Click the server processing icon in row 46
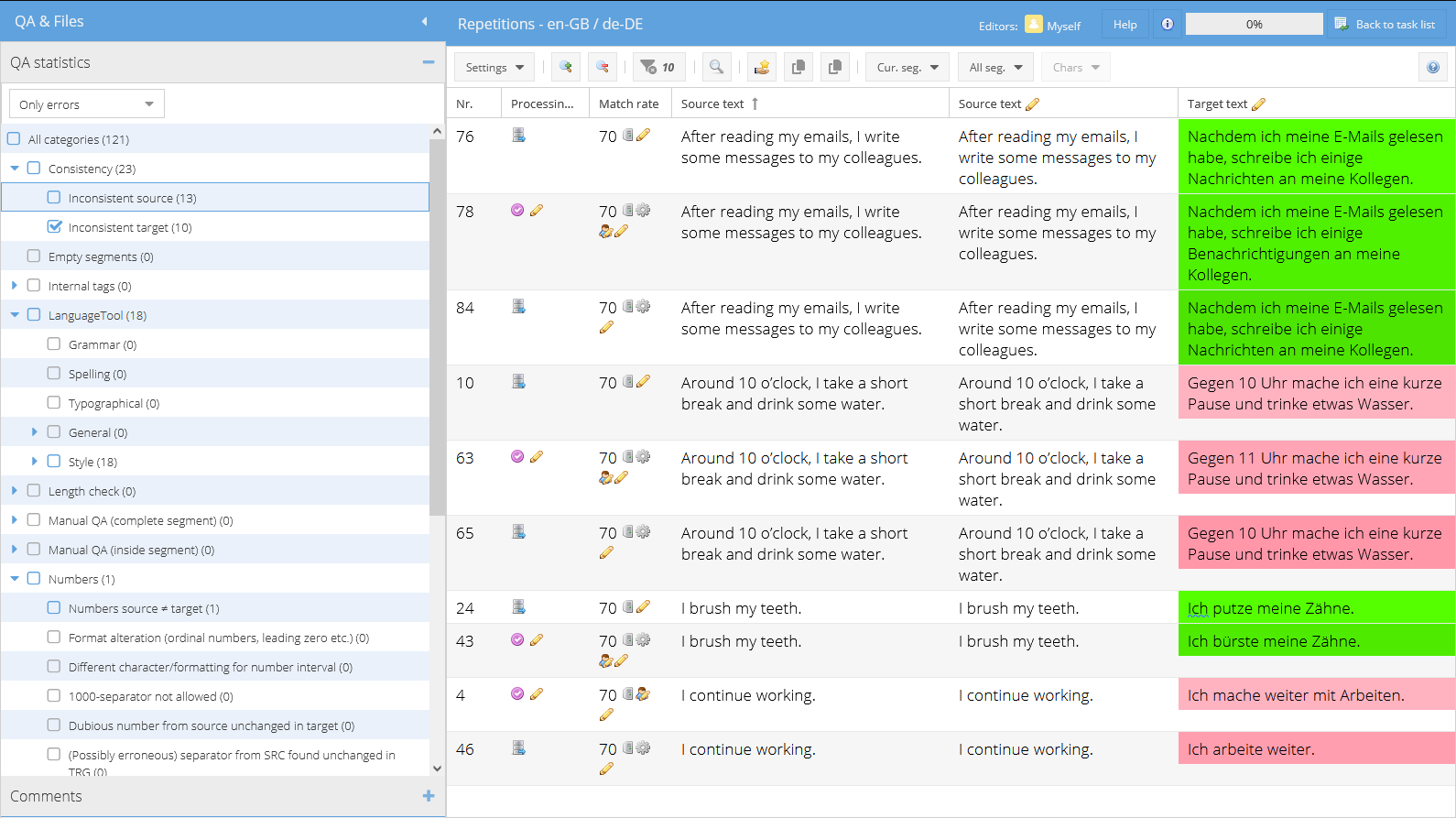 518,747
